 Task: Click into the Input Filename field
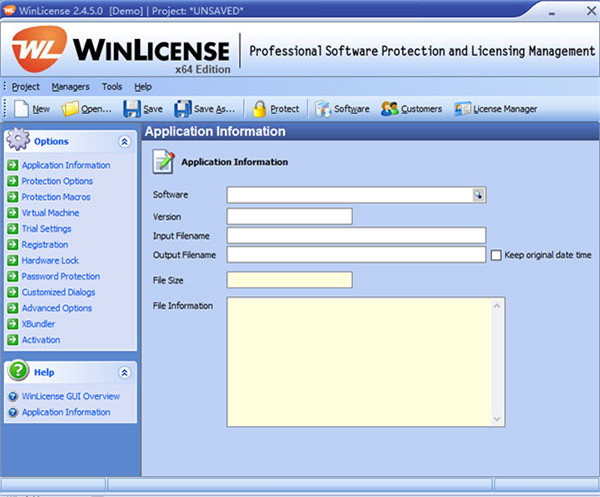coord(356,235)
